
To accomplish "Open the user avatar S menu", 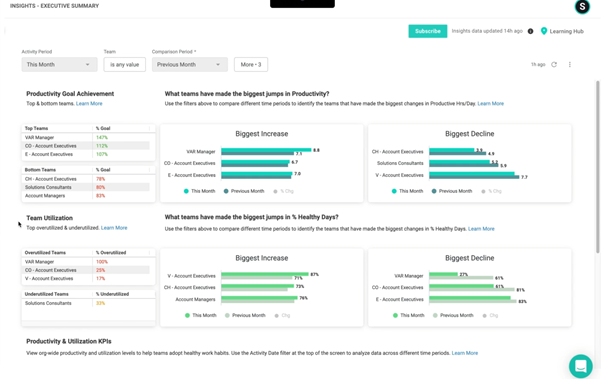I will click(x=582, y=6).
